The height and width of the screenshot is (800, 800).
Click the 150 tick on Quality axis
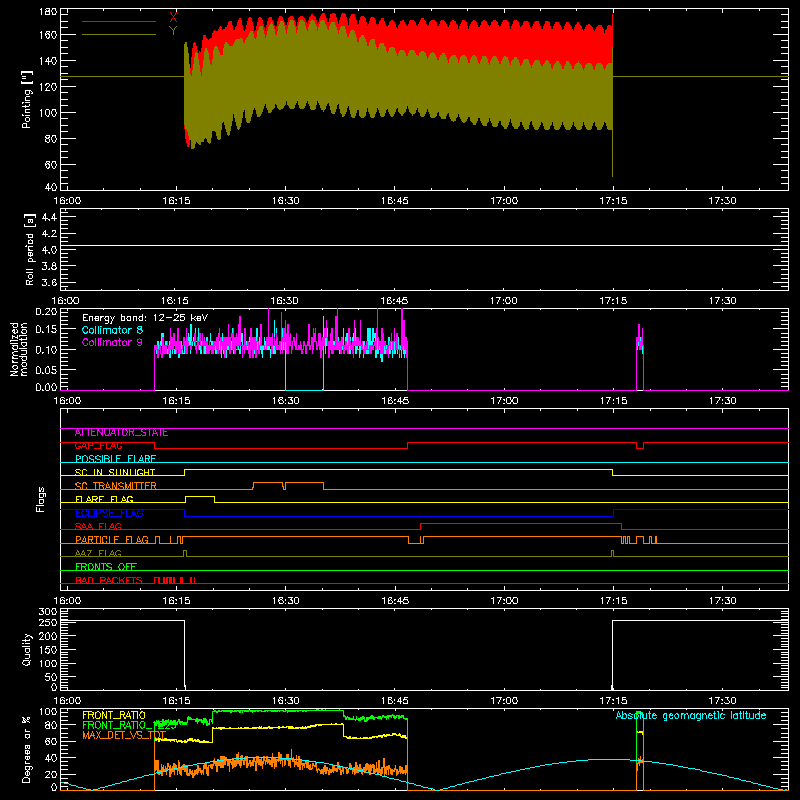click(x=47, y=651)
